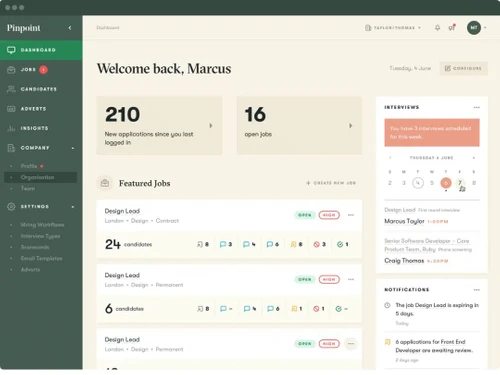Open Design Lead expiring notification
Viewport: 500px width, 375px height.
[432, 314]
